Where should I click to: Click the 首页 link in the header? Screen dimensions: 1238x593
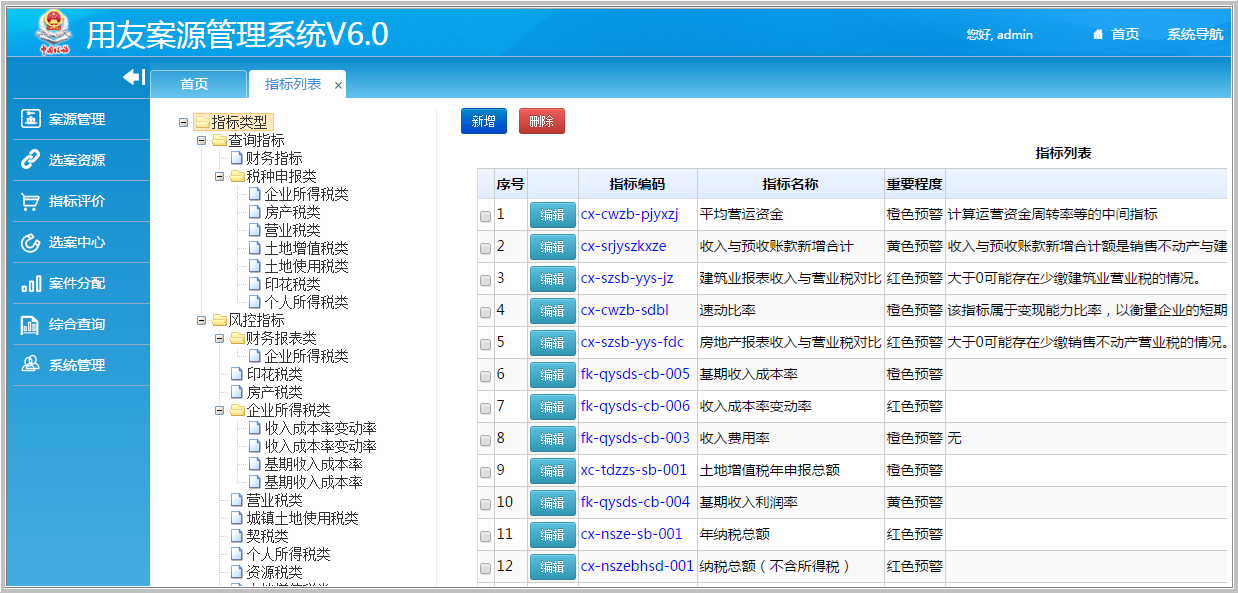[1125, 34]
